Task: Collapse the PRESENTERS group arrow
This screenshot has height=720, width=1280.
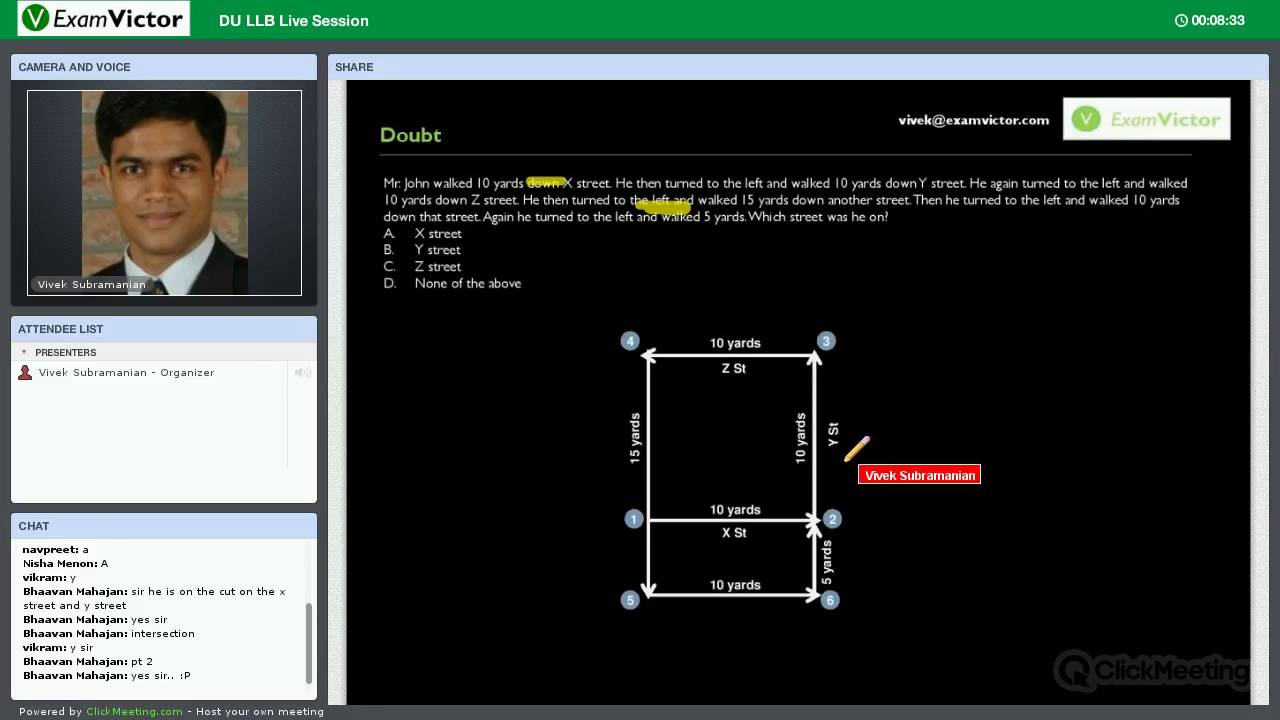Action: 24,352
